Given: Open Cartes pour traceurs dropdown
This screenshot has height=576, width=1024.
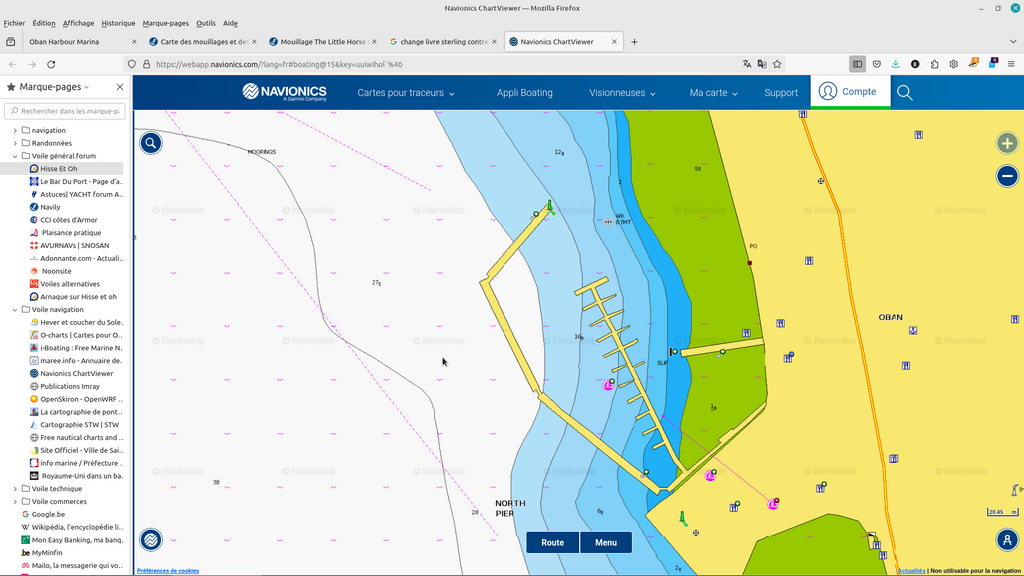Looking at the screenshot, I should (x=406, y=93).
